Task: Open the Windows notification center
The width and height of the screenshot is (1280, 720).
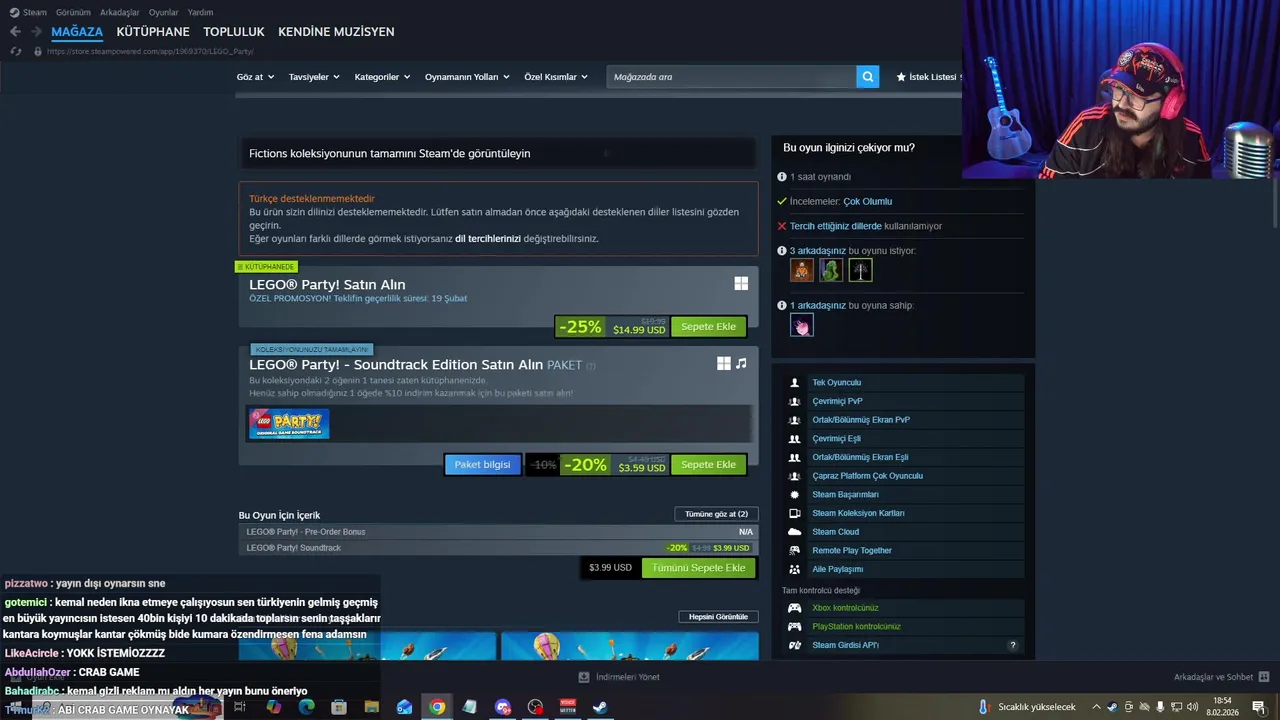Action: click(1259, 707)
